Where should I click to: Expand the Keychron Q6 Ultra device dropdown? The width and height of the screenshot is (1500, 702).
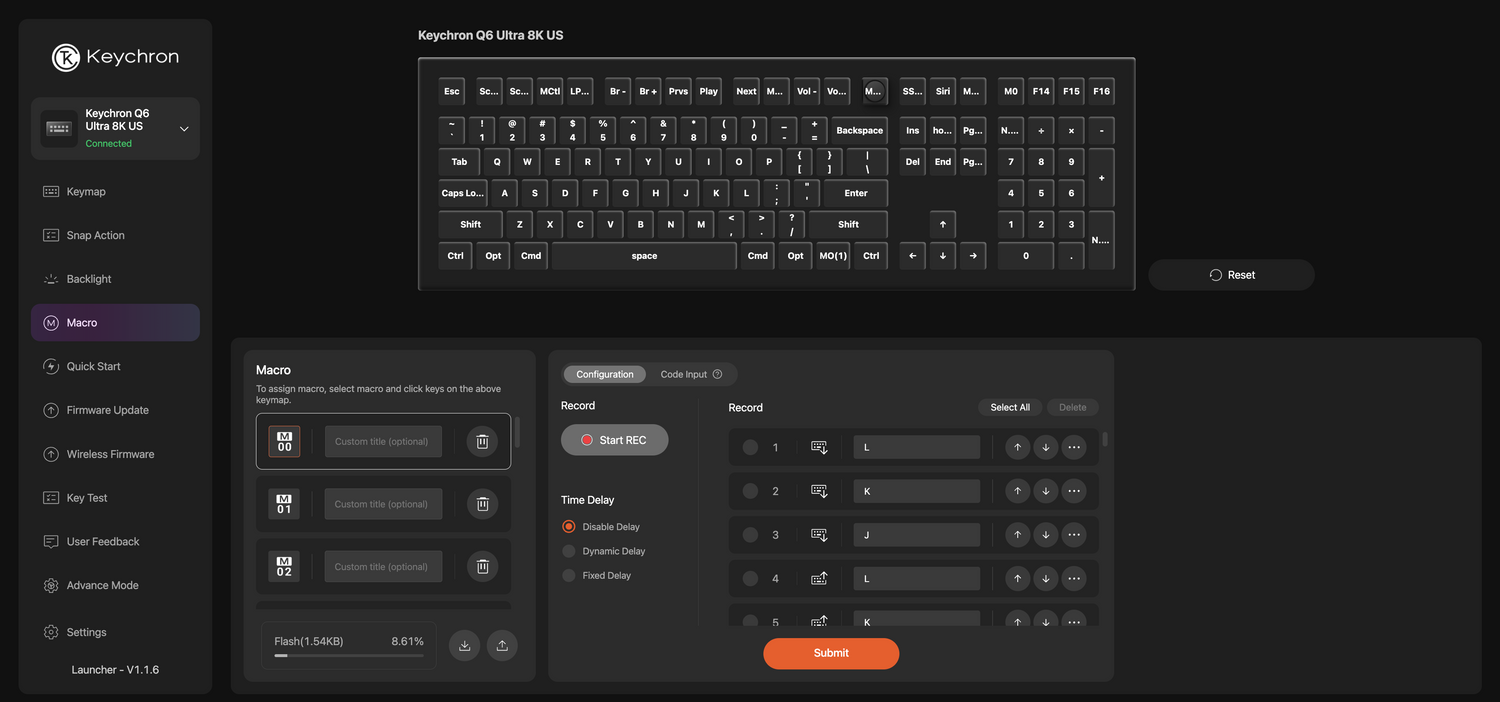click(184, 129)
